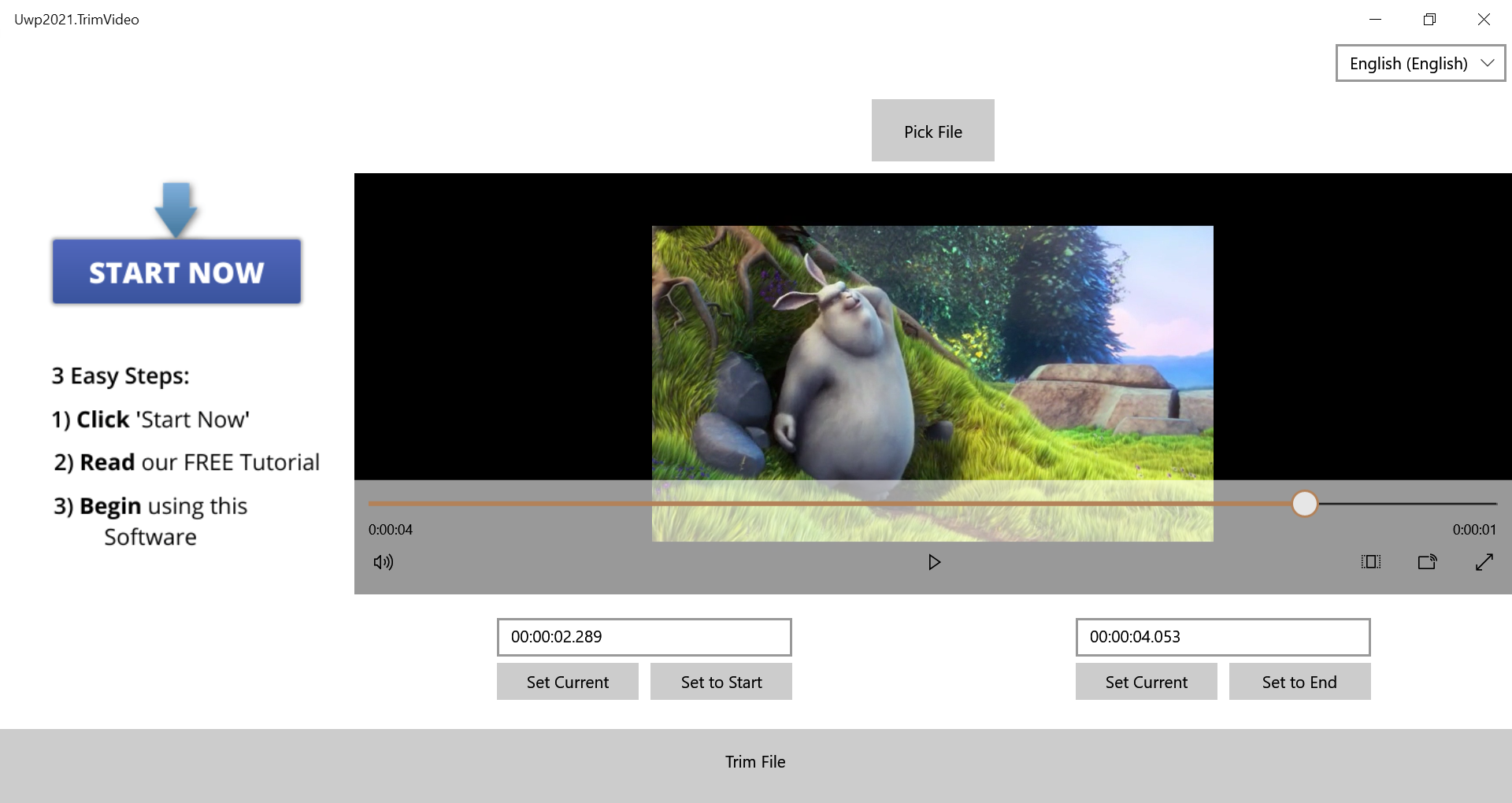The width and height of the screenshot is (1512, 803).
Task: Click the end time field 00:00:04.053
Action: (x=1222, y=637)
